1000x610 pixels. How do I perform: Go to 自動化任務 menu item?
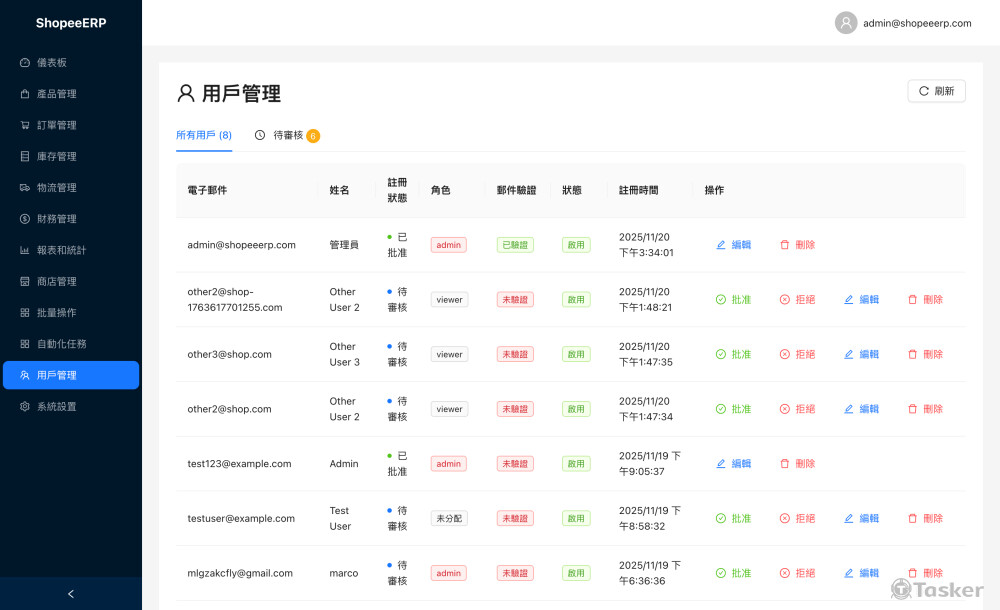coord(61,344)
